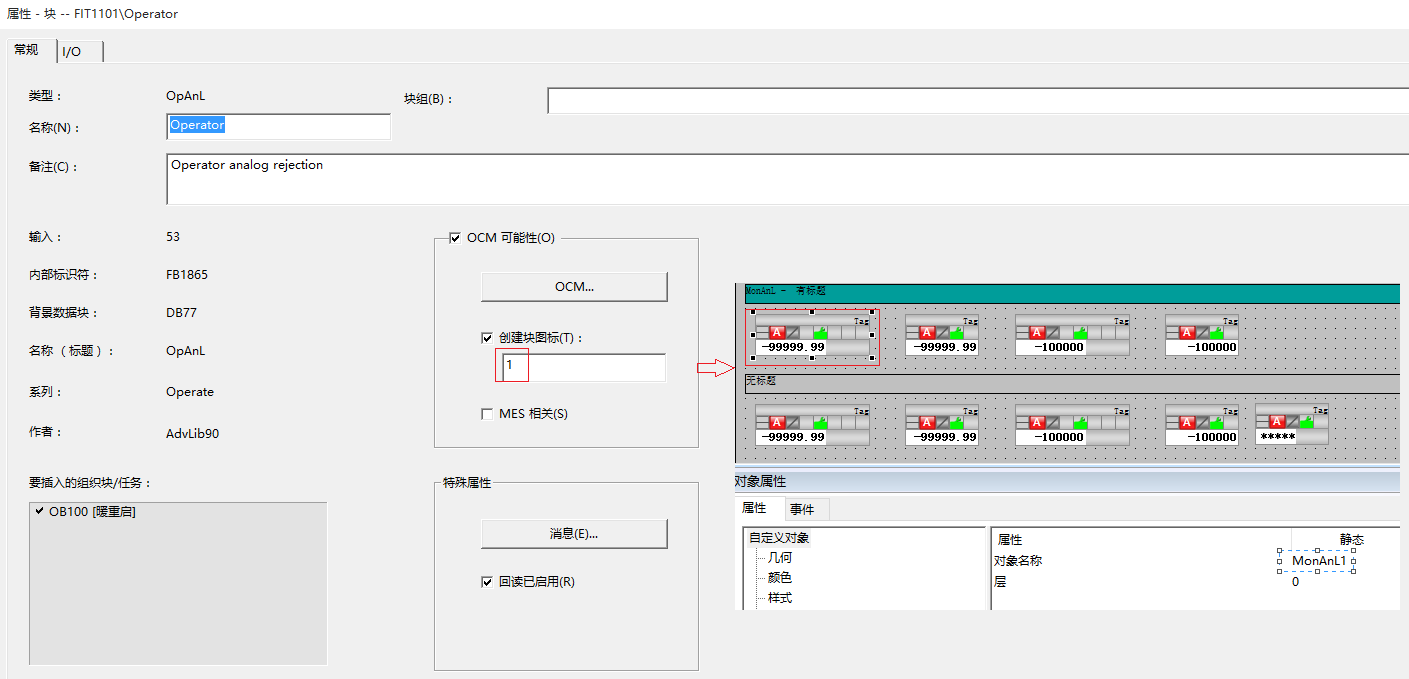Select the top-left selected MonAnL block icon
Screen dimensions: 1409x679
pyautogui.click(x=812, y=336)
